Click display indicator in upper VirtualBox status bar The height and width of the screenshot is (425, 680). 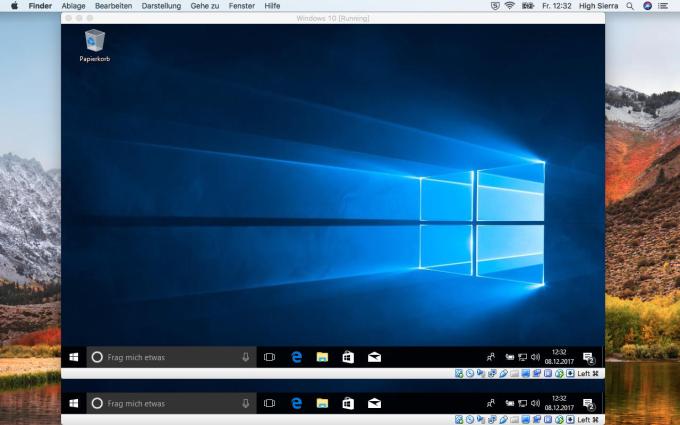526,373
